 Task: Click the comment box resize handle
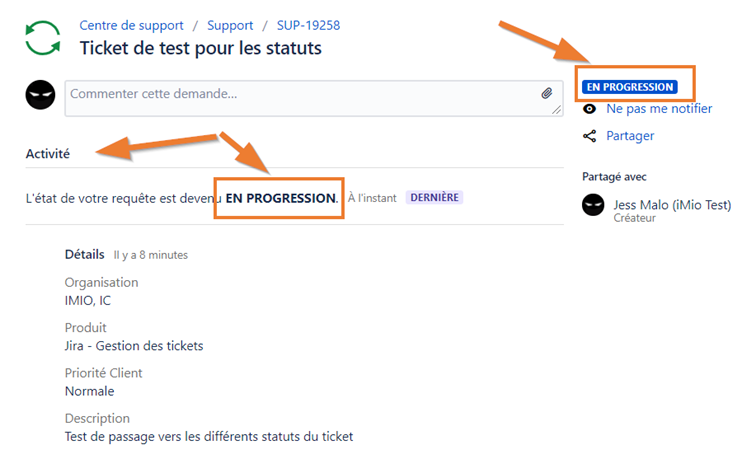556,110
